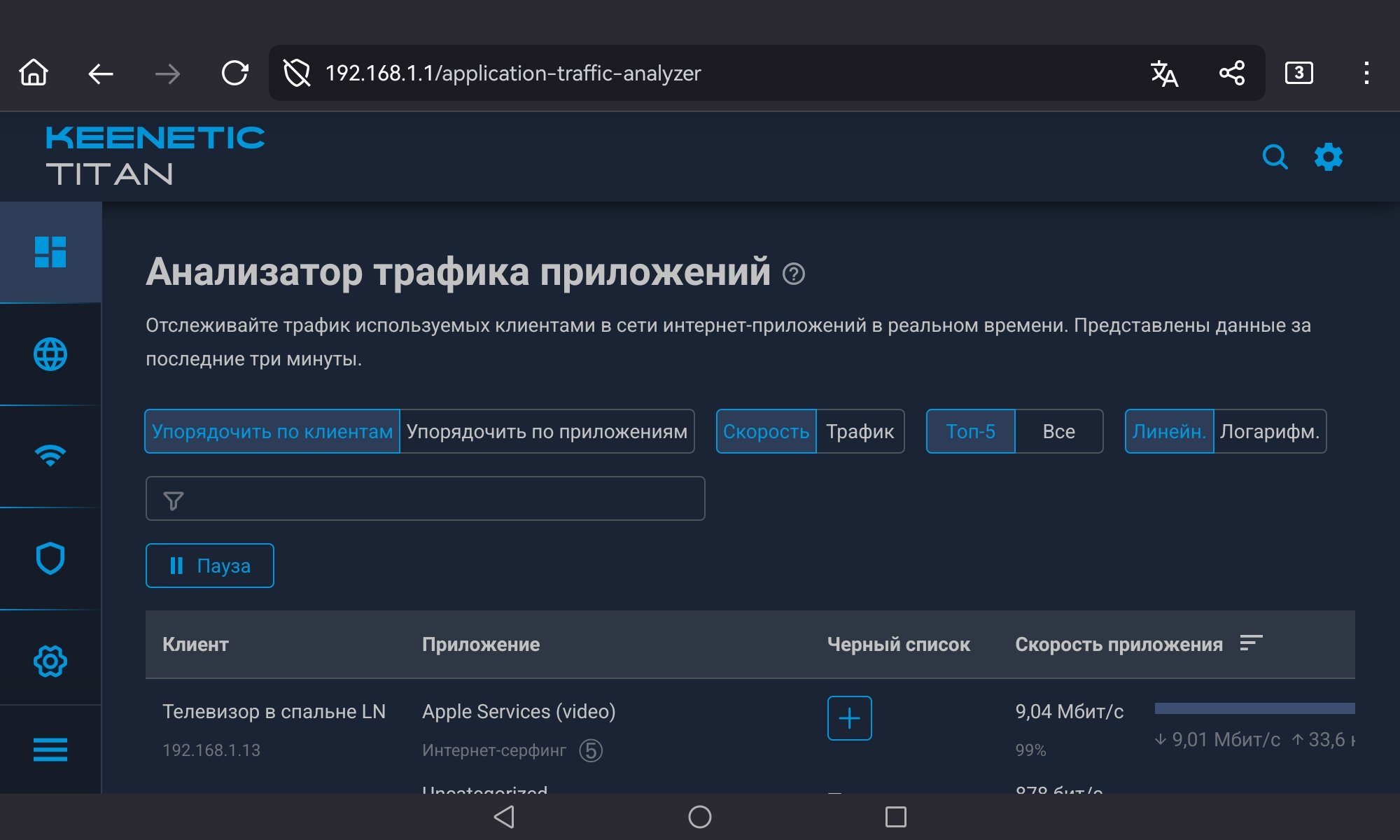Switch display to 'Трафик' mode
Image resolution: width=1400 pixels, height=840 pixels.
coord(860,431)
